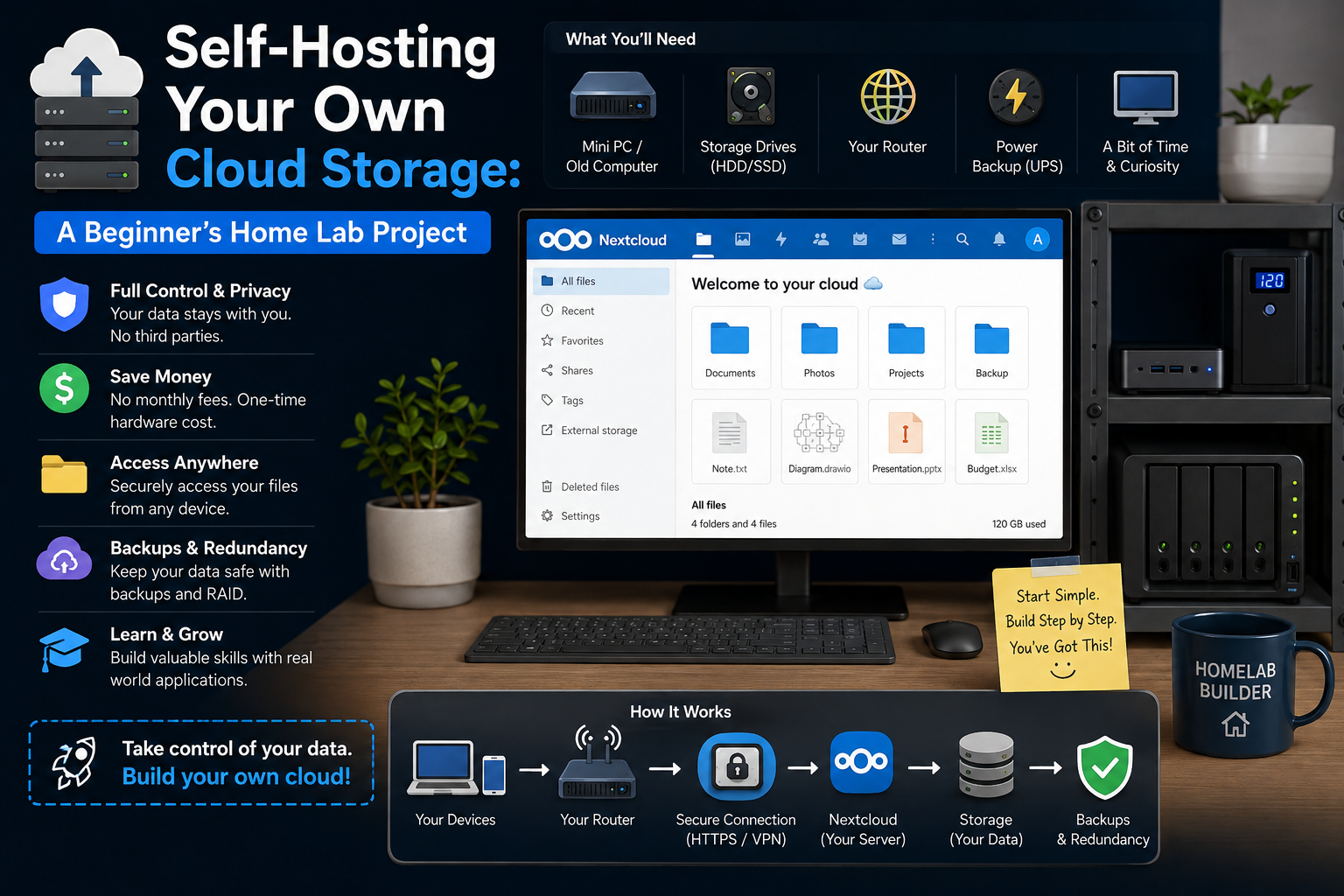The image size is (1344, 896).
Task: Click the Your Router icon in How It Works
Action: (598, 762)
